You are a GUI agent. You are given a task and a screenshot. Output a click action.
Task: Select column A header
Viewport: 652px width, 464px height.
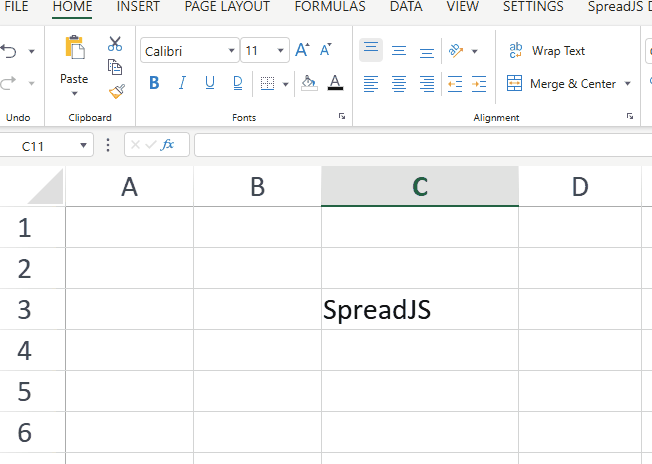(x=129, y=186)
